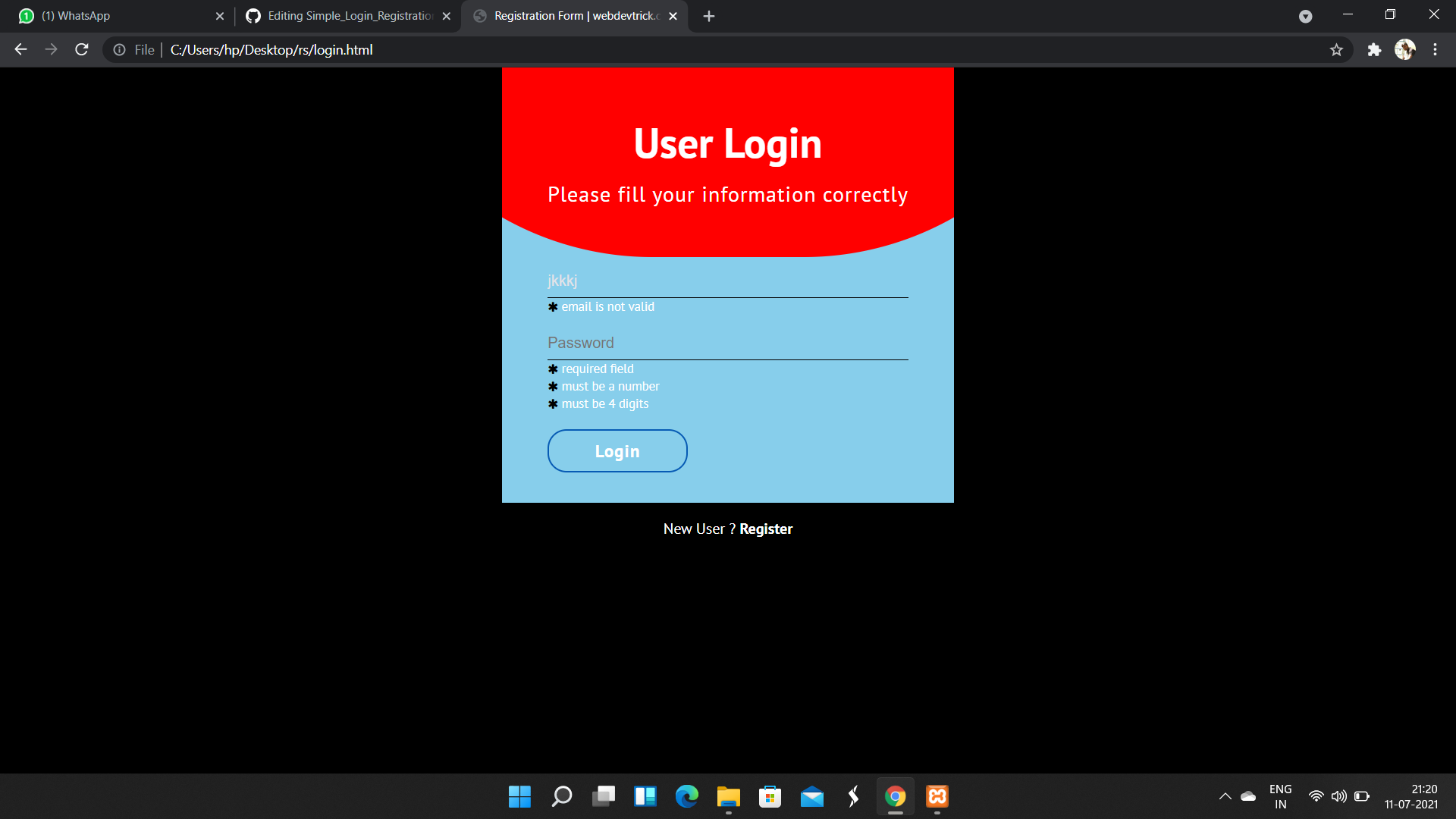Viewport: 1456px width, 819px height.
Task: Open the Extensions puzzle icon
Action: pos(1374,50)
